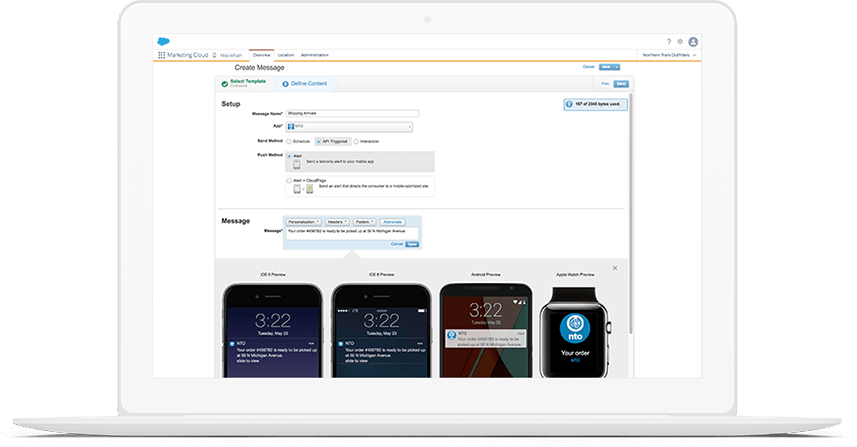Click the 'Android Preview' label
Image resolution: width=857 pixels, height=447 pixels.
pos(486,274)
